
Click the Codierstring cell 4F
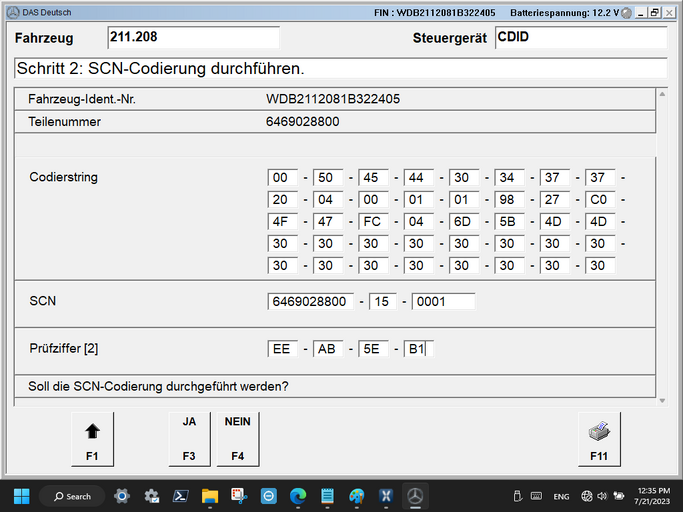[282, 221]
